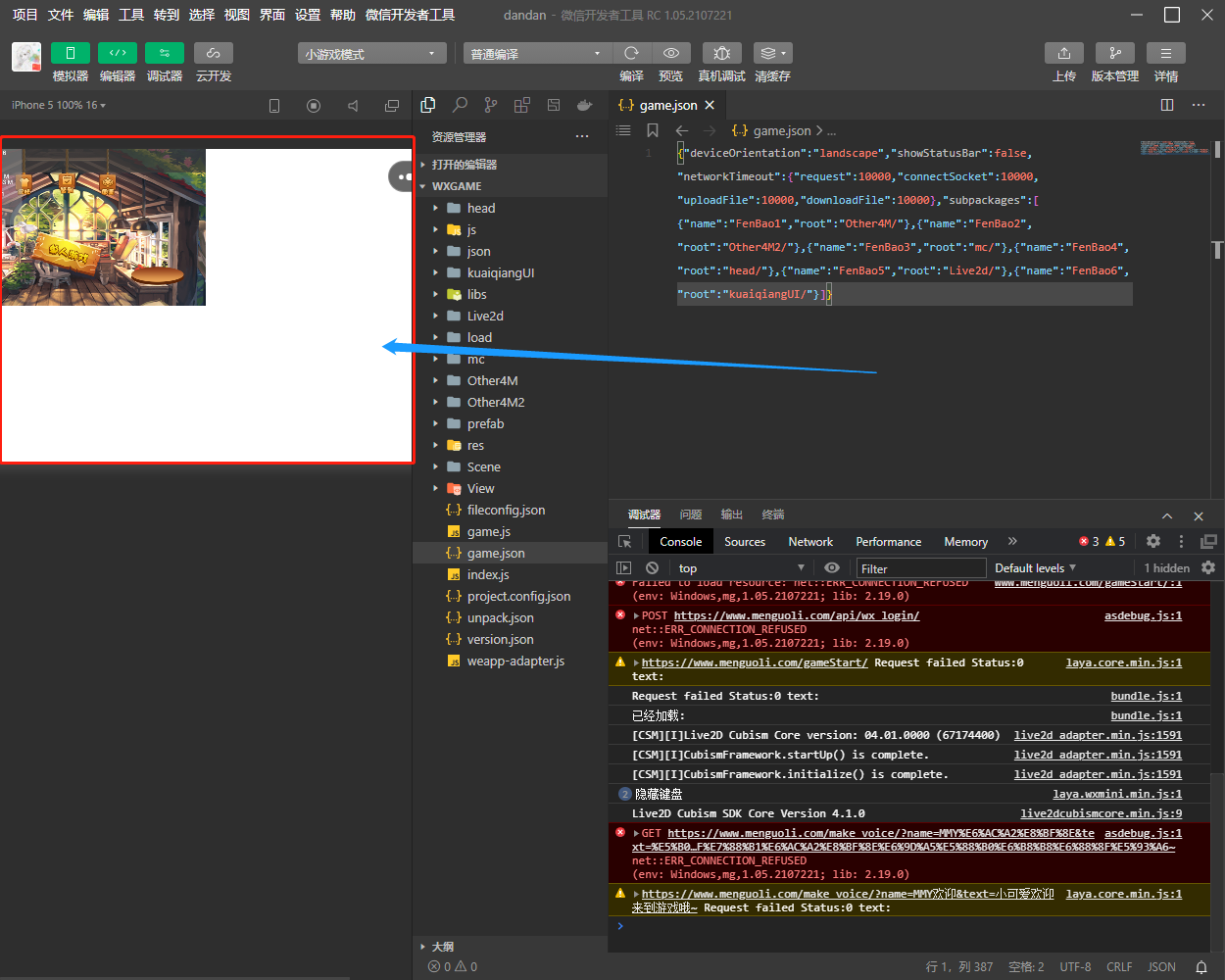Open the top context dropdown
The width and height of the screenshot is (1225, 980).
(741, 568)
